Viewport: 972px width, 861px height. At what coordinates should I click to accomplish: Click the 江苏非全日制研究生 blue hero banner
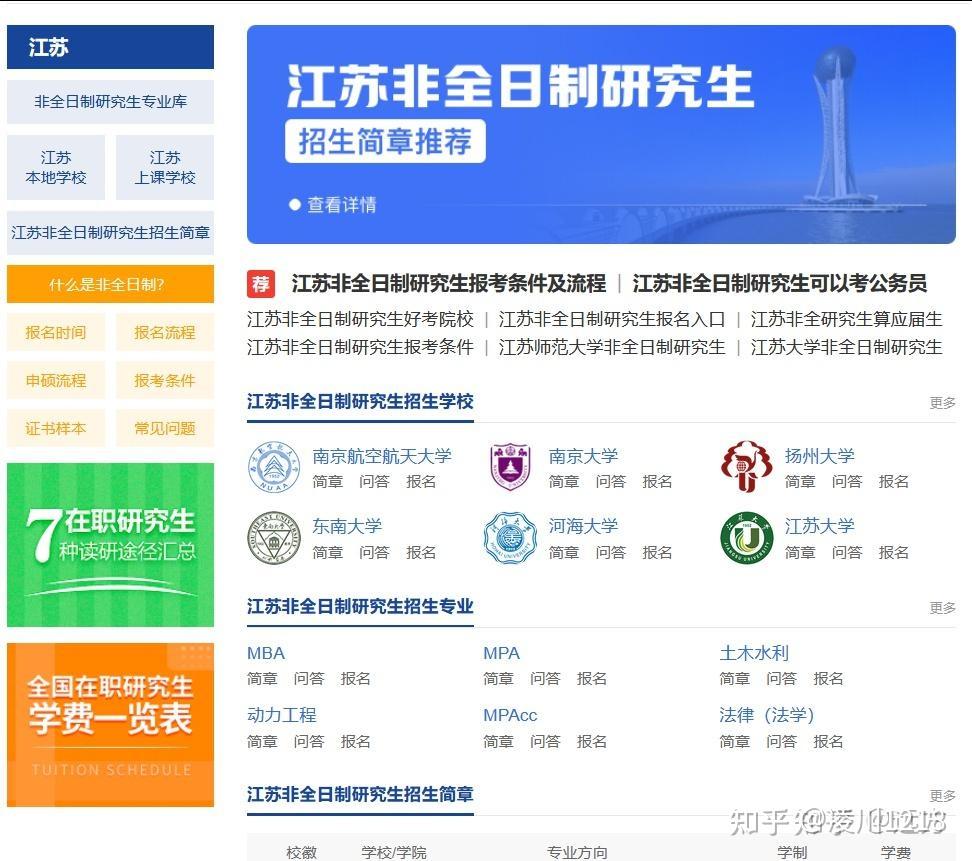click(601, 135)
